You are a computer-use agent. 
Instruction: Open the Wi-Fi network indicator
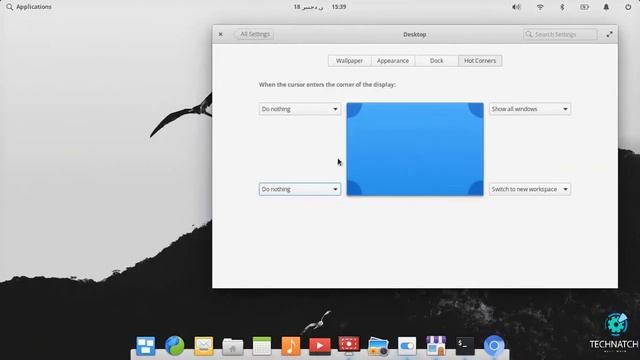540,7
